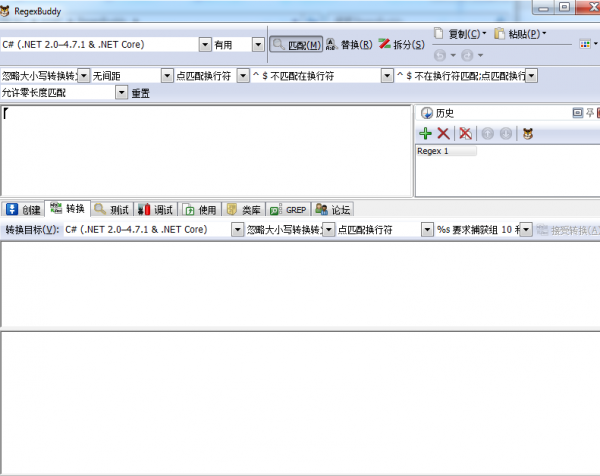Open the 创建 tab

point(23,210)
